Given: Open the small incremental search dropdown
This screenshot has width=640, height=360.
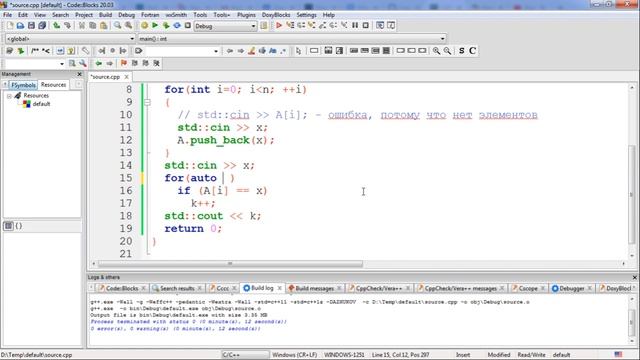Looking at the screenshot, I should (62, 64).
